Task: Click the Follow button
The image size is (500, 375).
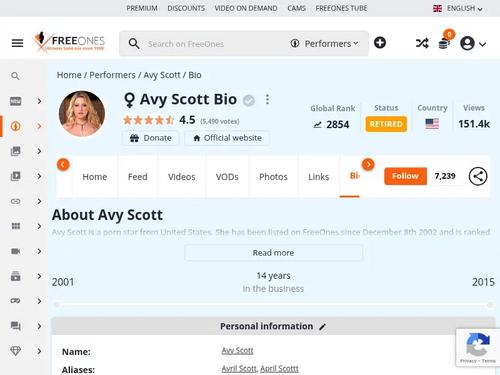Action: (x=405, y=176)
